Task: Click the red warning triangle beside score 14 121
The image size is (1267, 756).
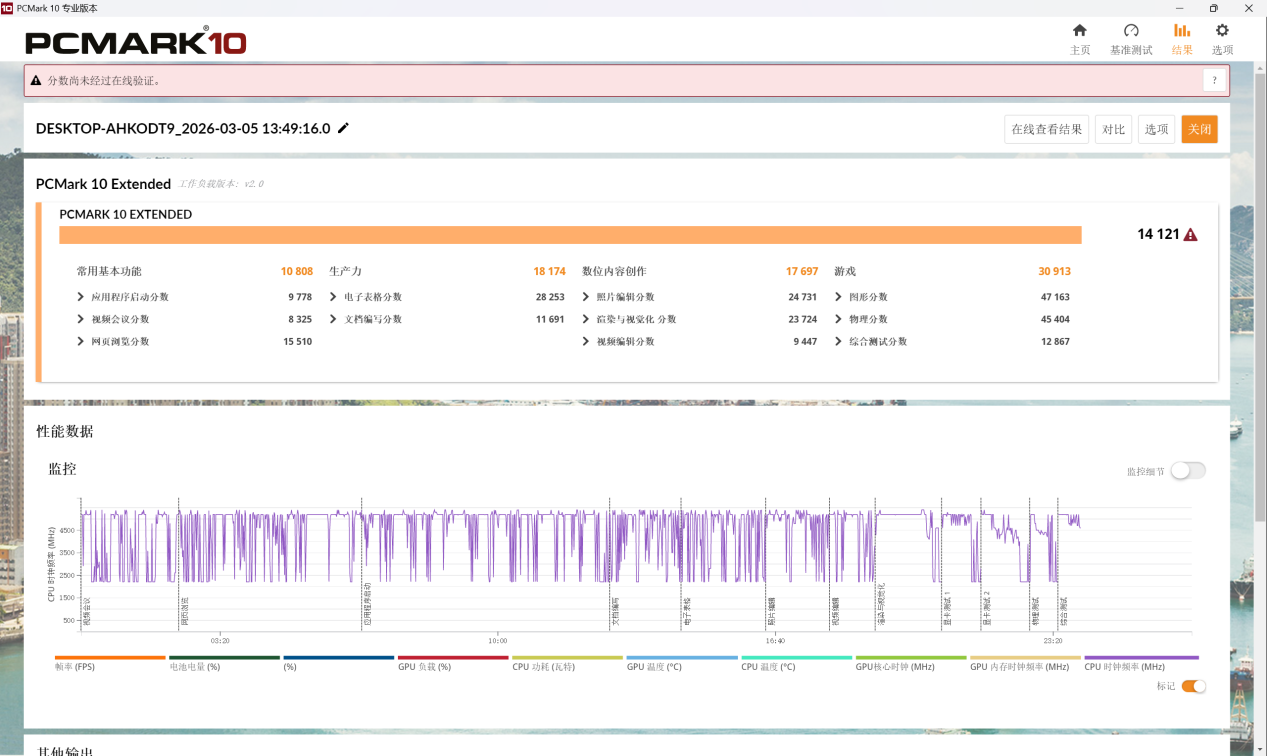Action: (x=1190, y=235)
